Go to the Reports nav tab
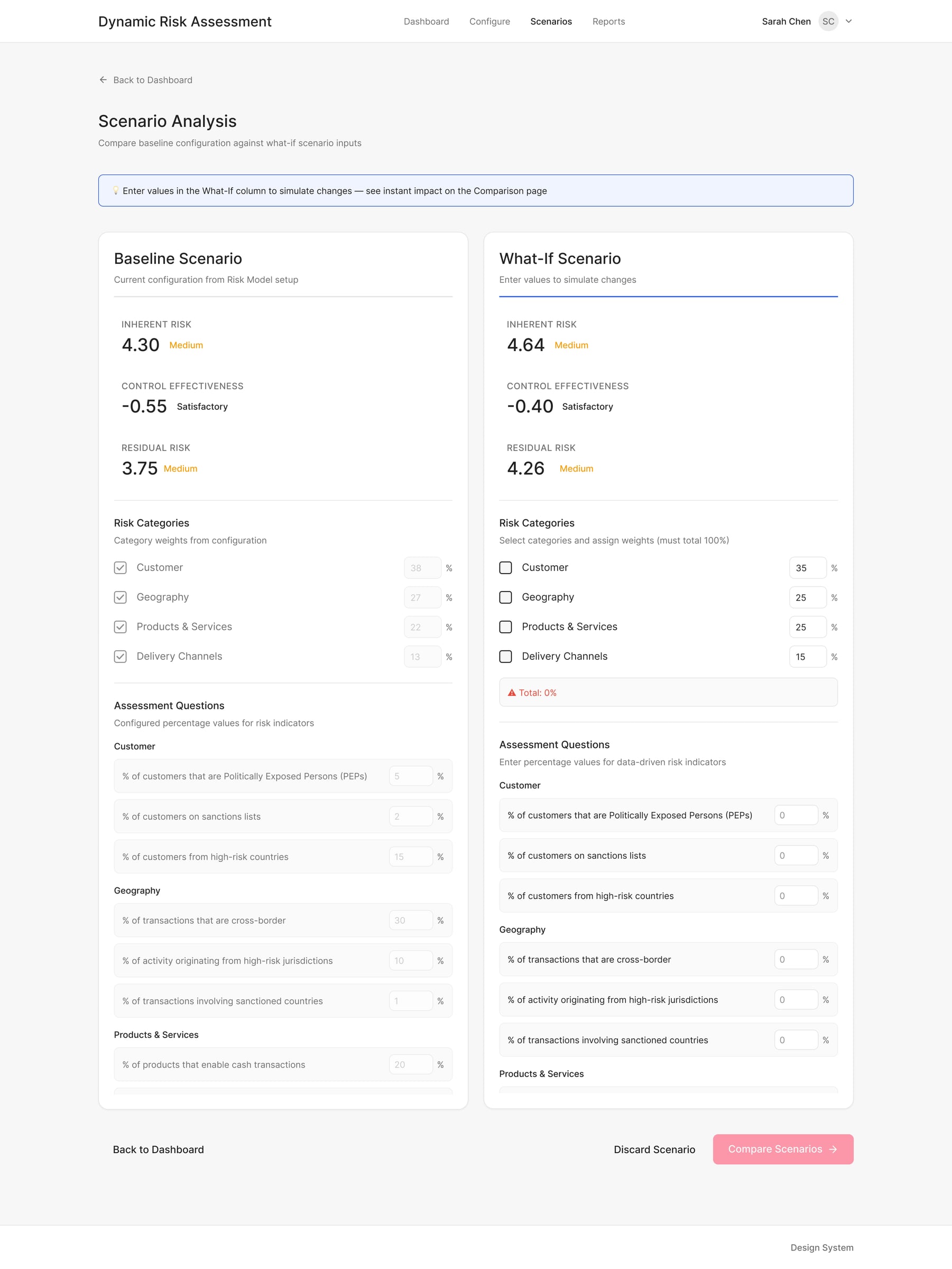 (x=608, y=21)
